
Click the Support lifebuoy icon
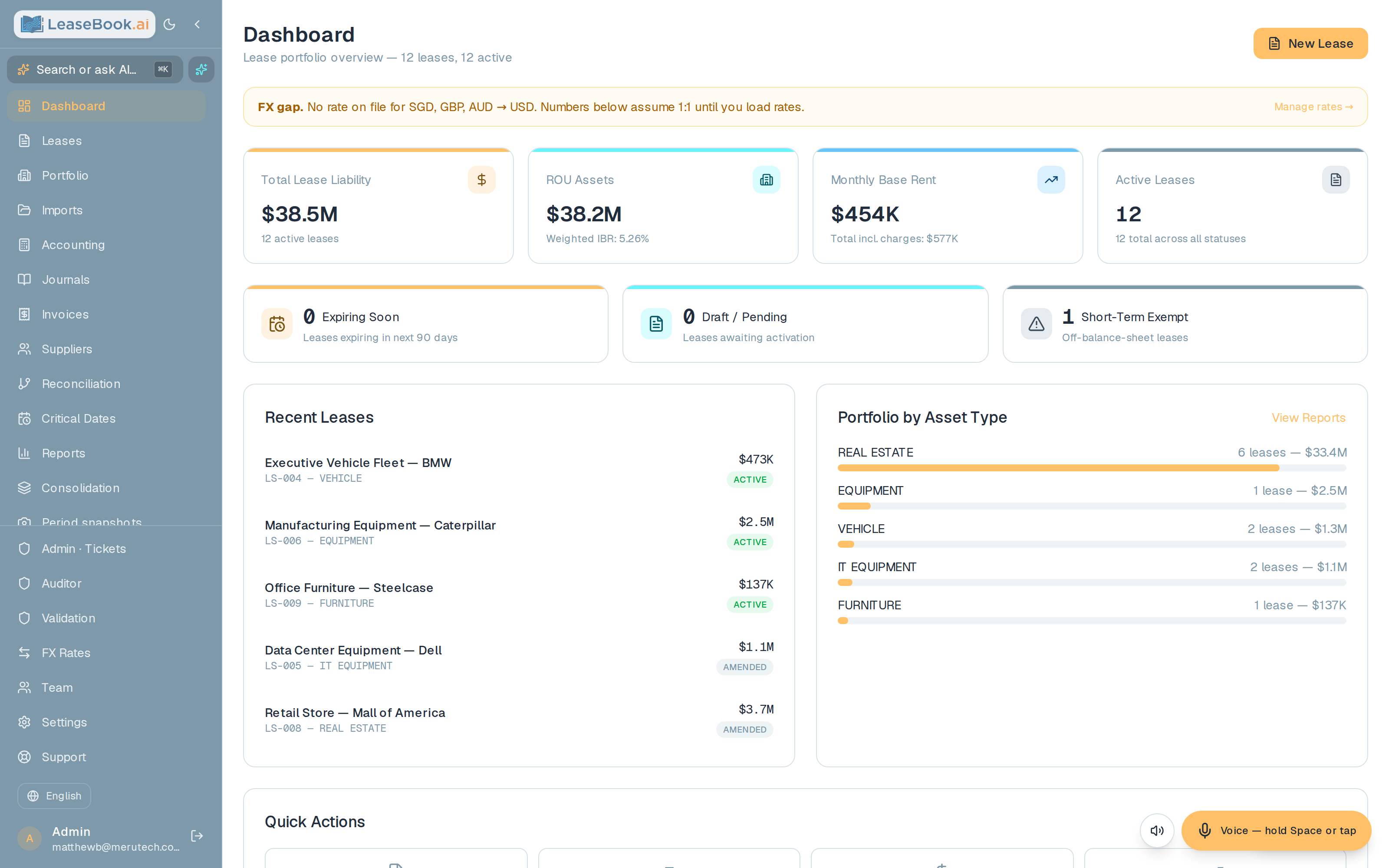[x=24, y=757]
